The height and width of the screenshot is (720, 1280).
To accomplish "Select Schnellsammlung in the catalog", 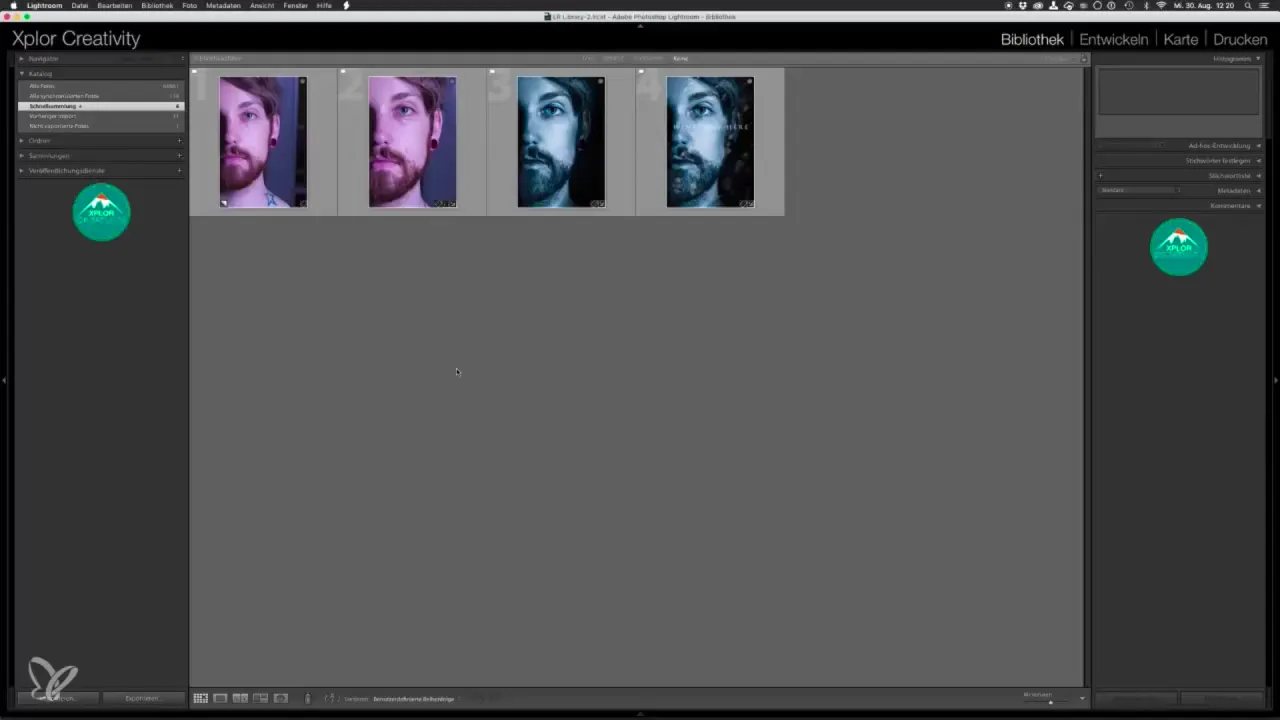I will 100,106.
